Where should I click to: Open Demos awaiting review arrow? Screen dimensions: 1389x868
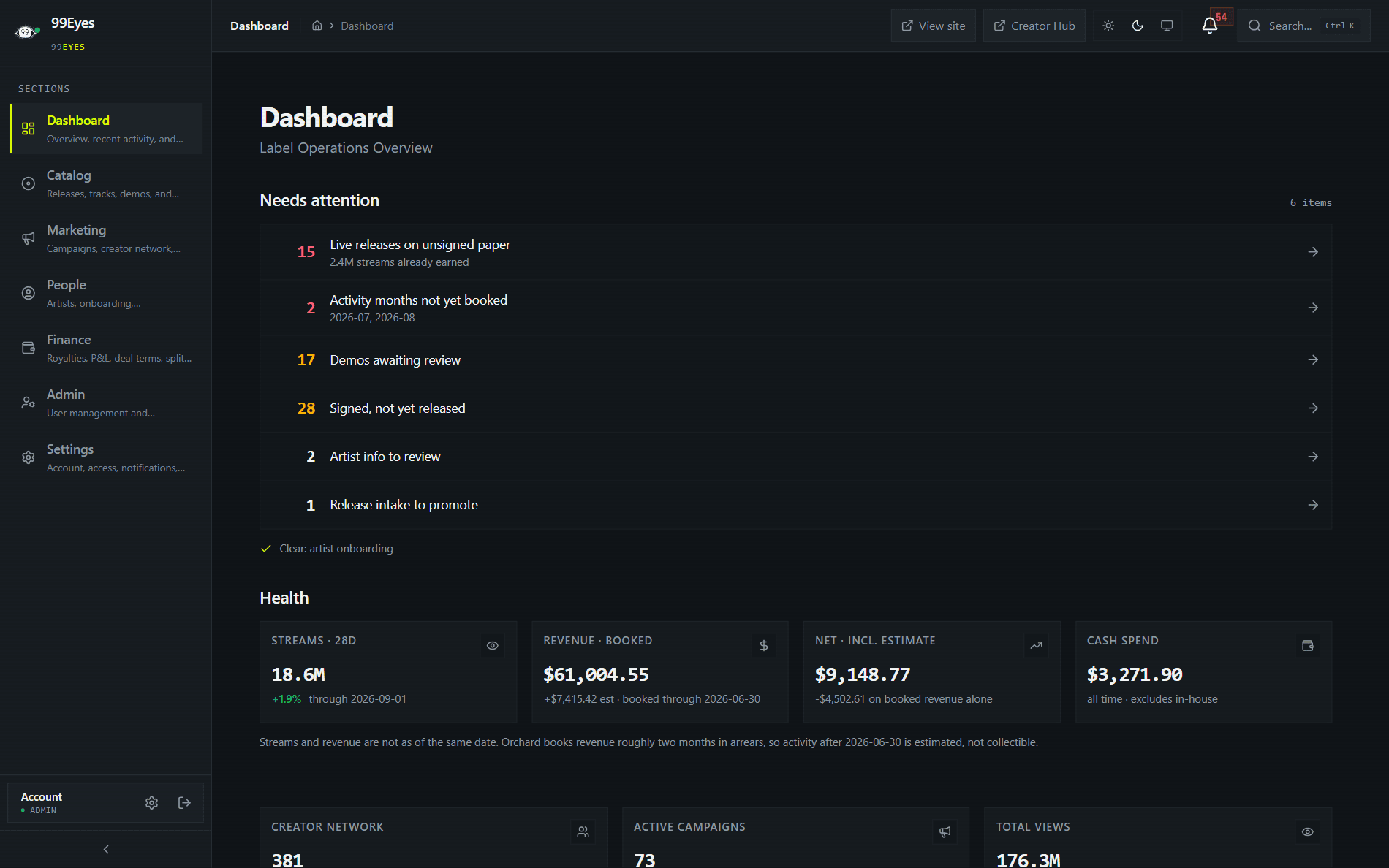(1313, 359)
